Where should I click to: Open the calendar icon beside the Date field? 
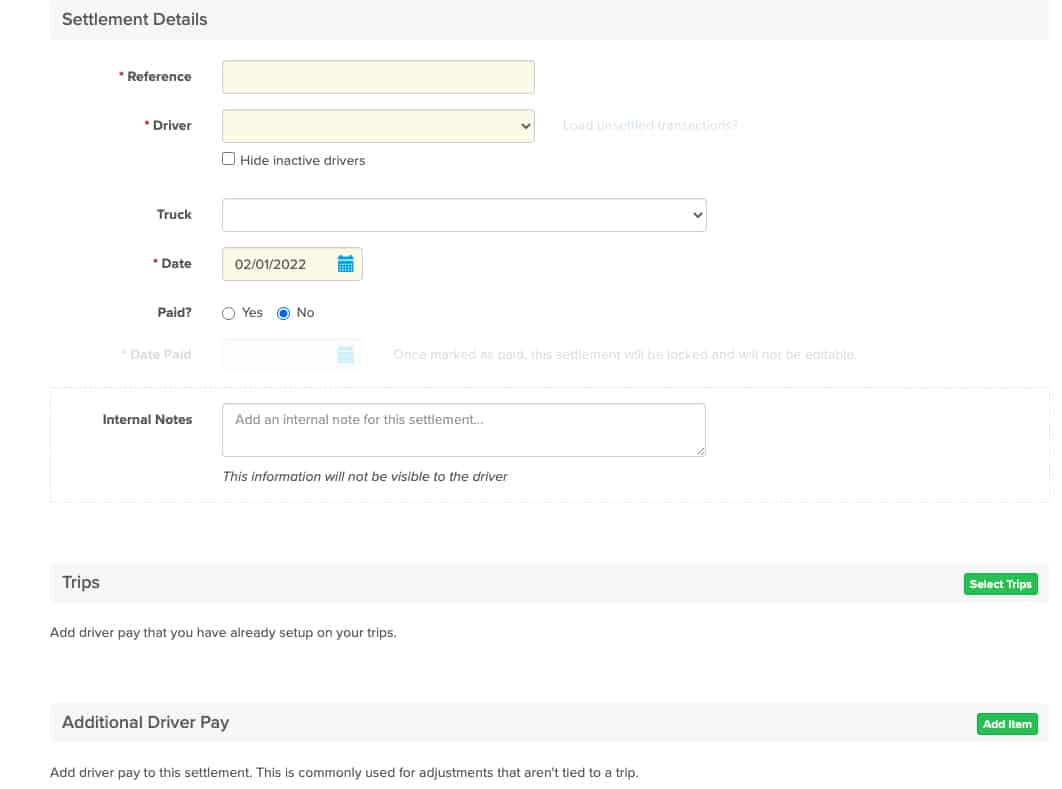pyautogui.click(x=346, y=263)
